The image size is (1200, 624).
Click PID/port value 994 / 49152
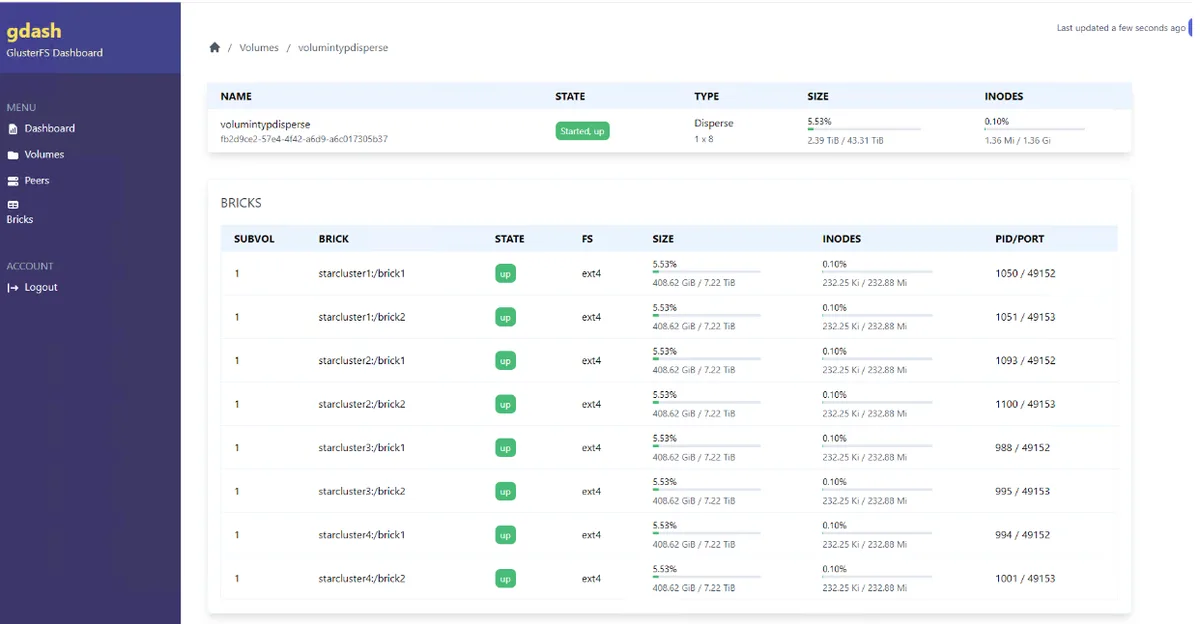[1023, 535]
